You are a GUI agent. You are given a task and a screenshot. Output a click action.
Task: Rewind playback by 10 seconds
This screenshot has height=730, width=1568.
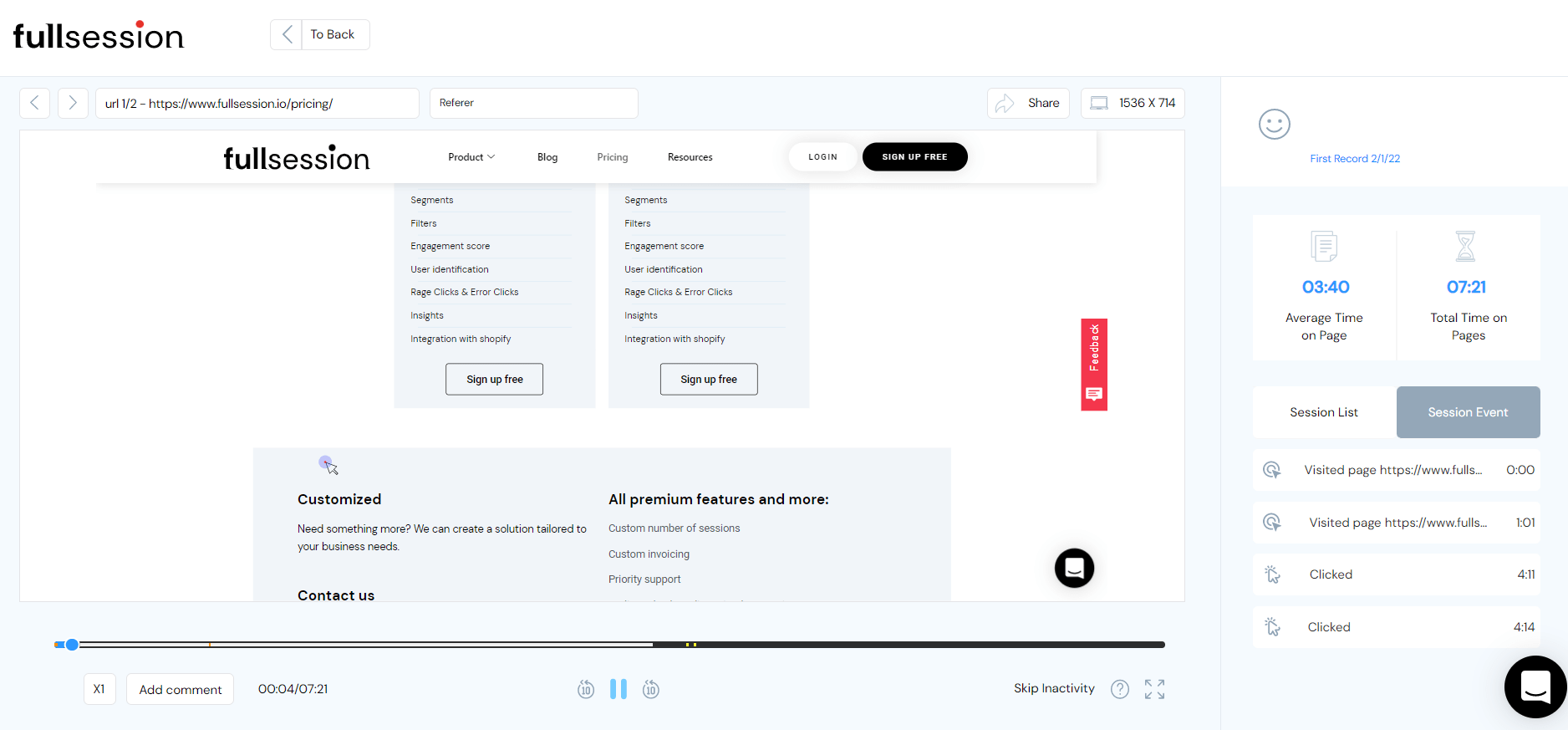point(586,689)
